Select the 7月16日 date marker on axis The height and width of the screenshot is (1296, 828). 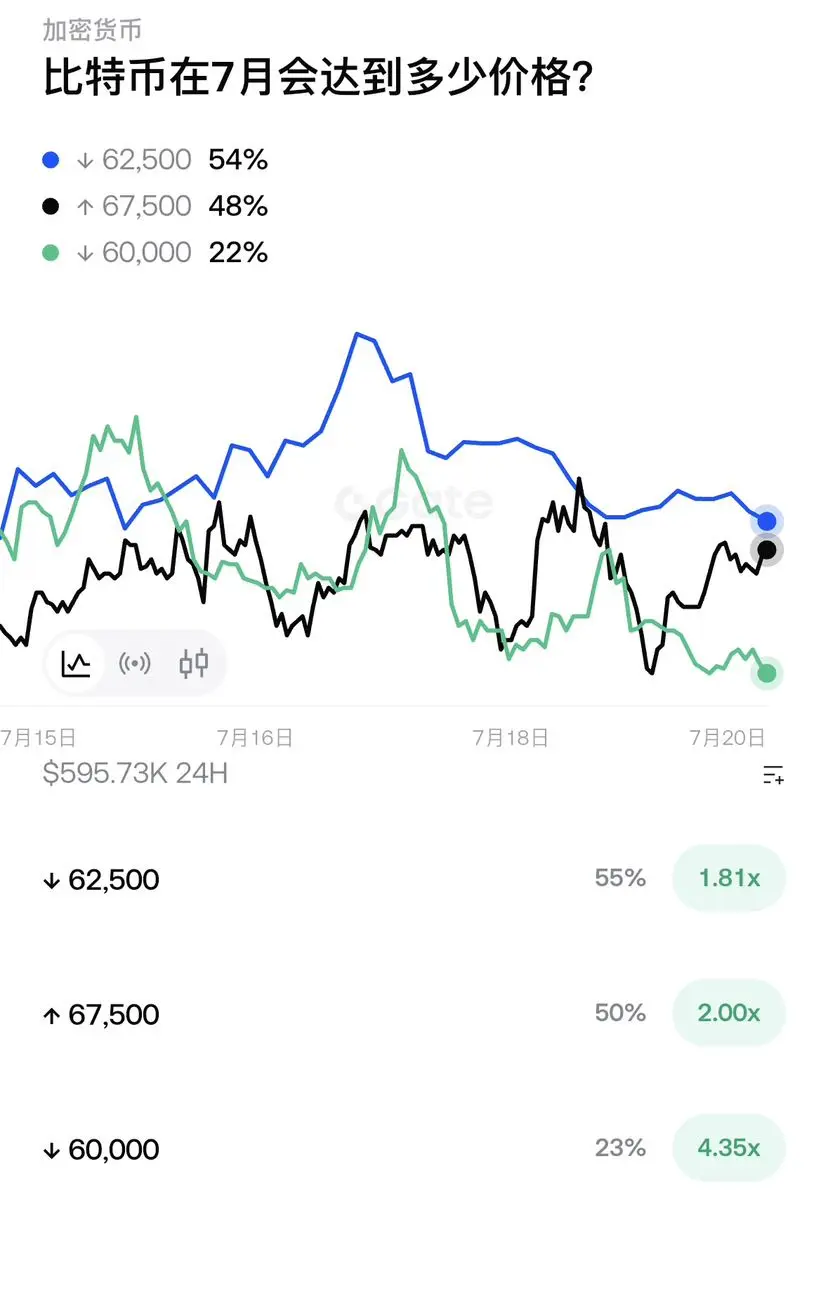[255, 738]
